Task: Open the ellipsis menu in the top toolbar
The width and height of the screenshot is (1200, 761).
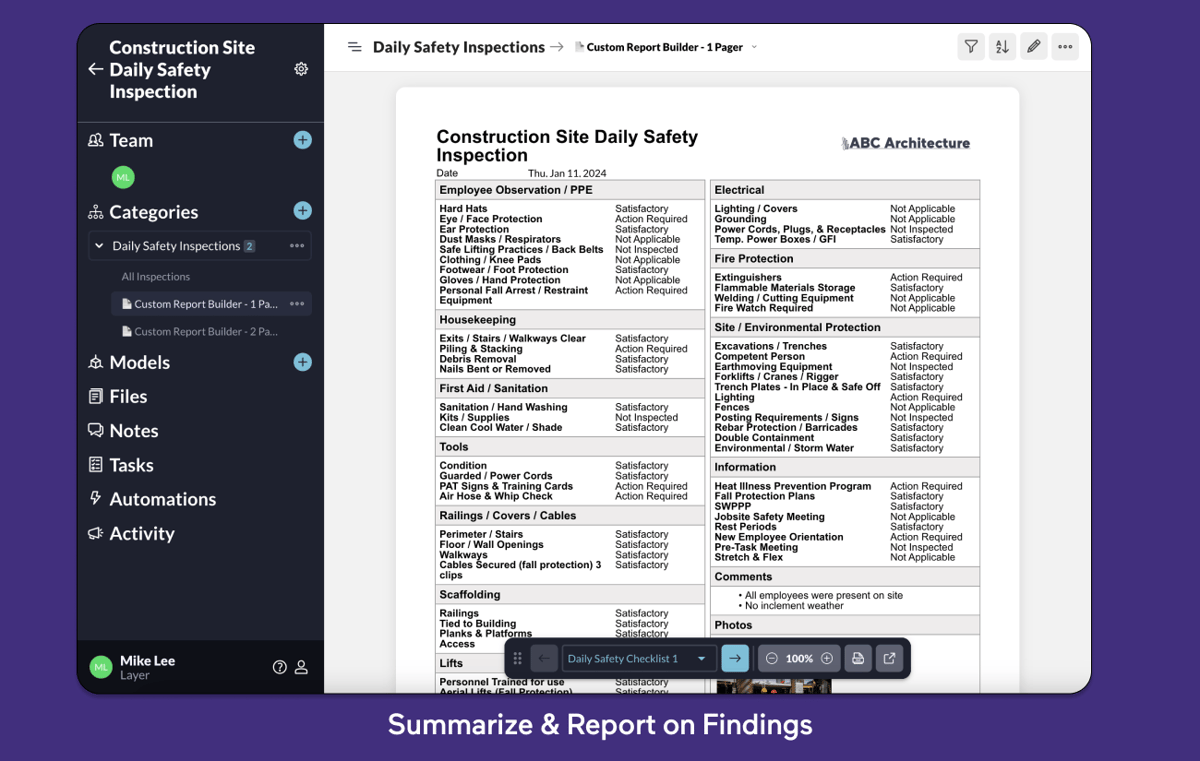Action: 1065,46
